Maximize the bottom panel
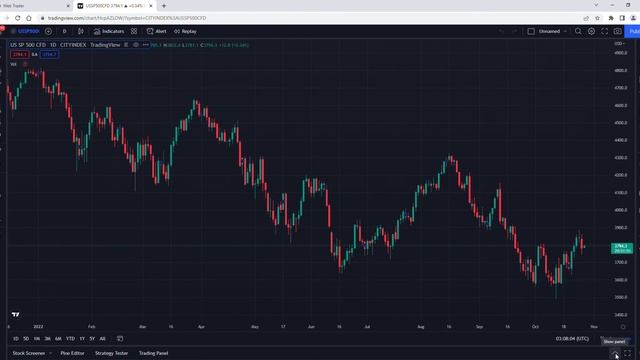Screen dimensions: 640x360 pyautogui.click(x=628, y=353)
